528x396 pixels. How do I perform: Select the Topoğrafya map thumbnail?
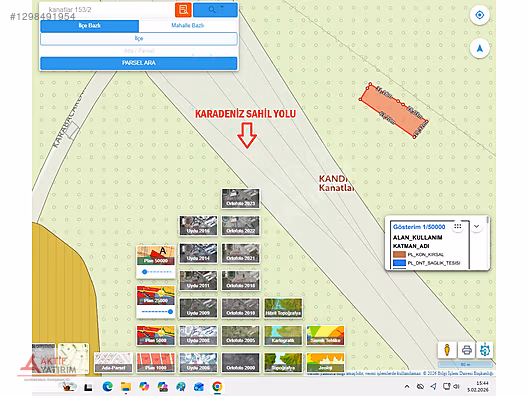point(283,362)
